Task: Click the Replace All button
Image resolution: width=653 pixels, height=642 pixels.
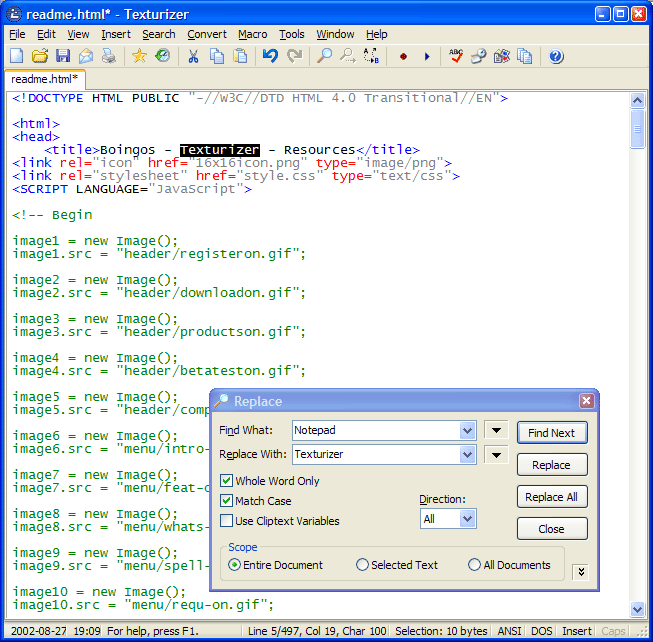Action: [552, 497]
